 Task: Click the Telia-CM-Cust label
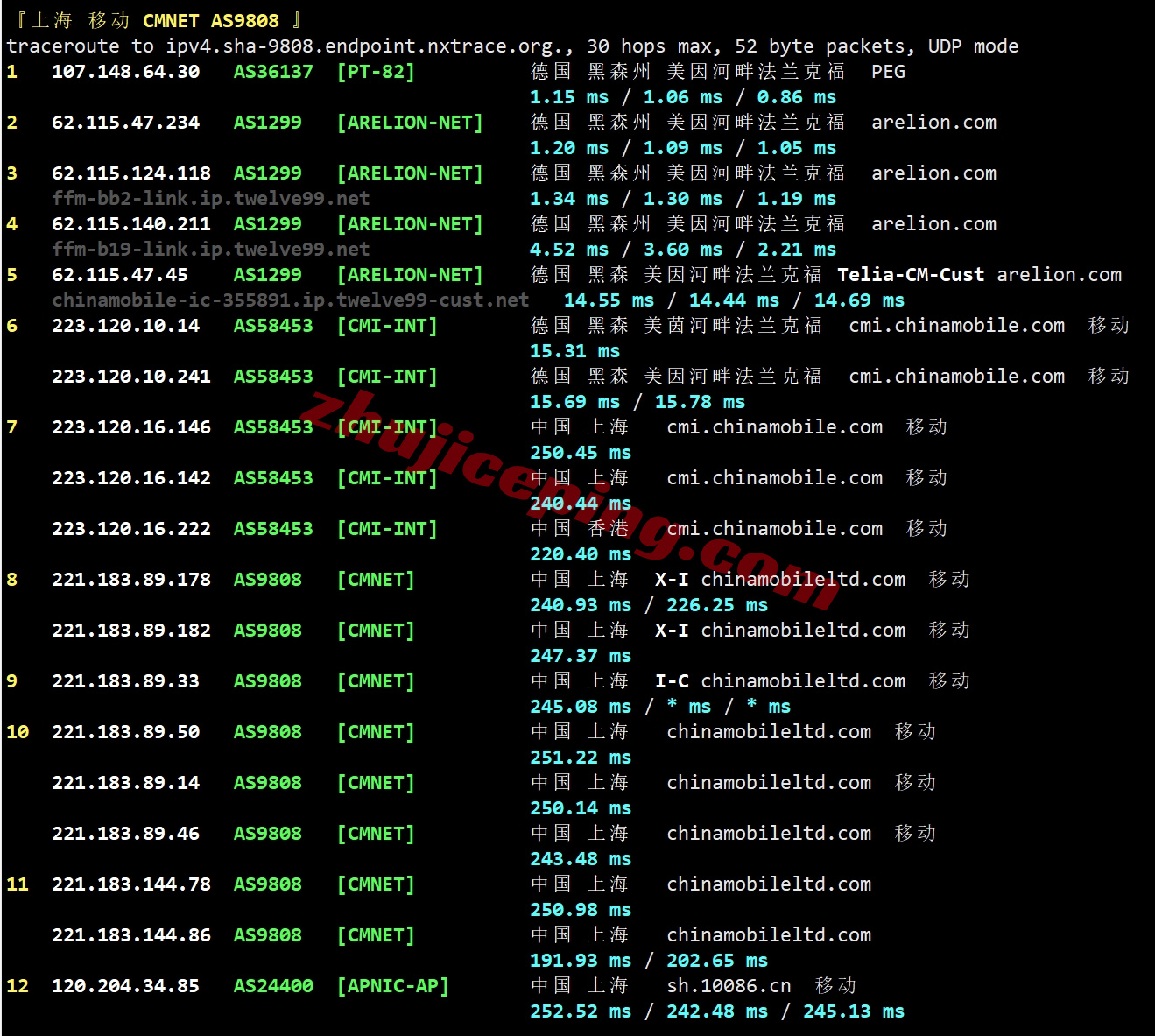click(911, 275)
